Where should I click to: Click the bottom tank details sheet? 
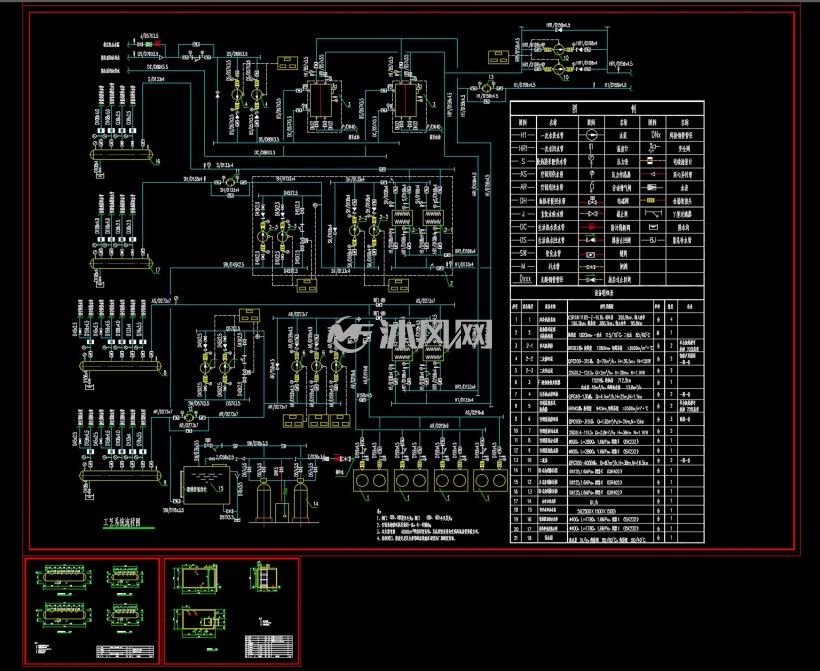pyautogui.click(x=232, y=611)
